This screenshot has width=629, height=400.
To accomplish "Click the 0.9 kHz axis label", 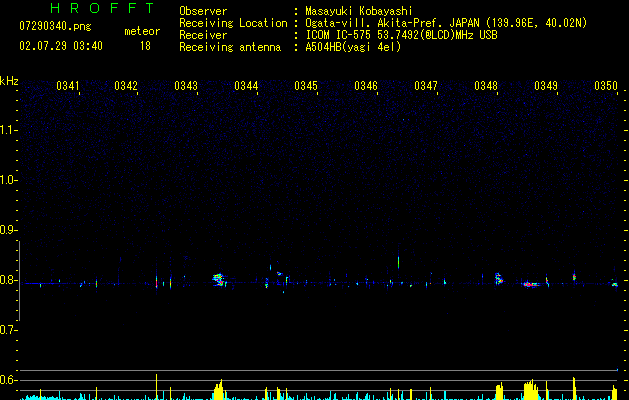I will coord(8,230).
